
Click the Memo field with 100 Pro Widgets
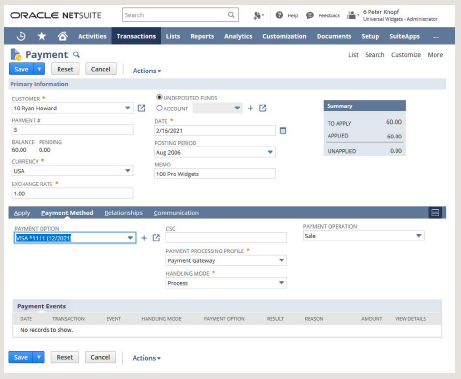215,174
